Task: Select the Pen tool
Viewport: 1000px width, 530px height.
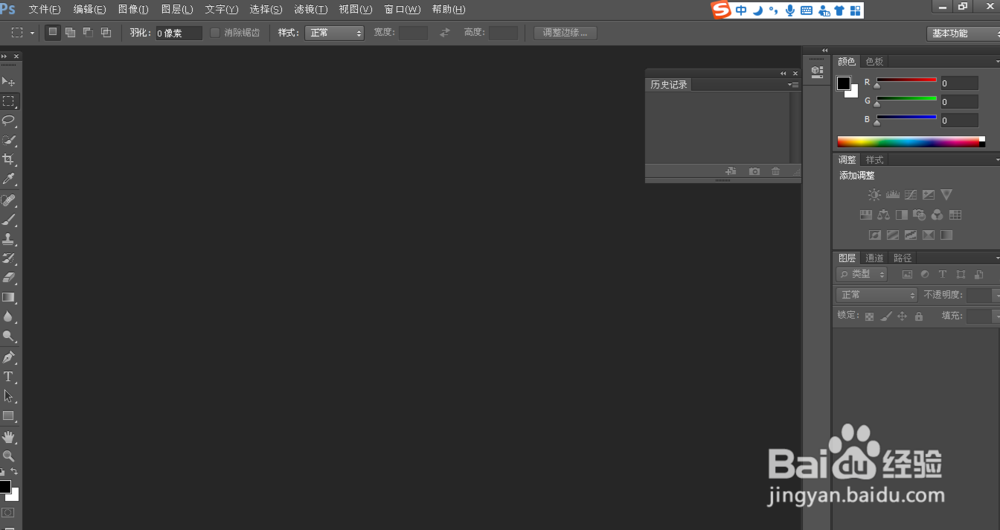Action: pyautogui.click(x=8, y=357)
